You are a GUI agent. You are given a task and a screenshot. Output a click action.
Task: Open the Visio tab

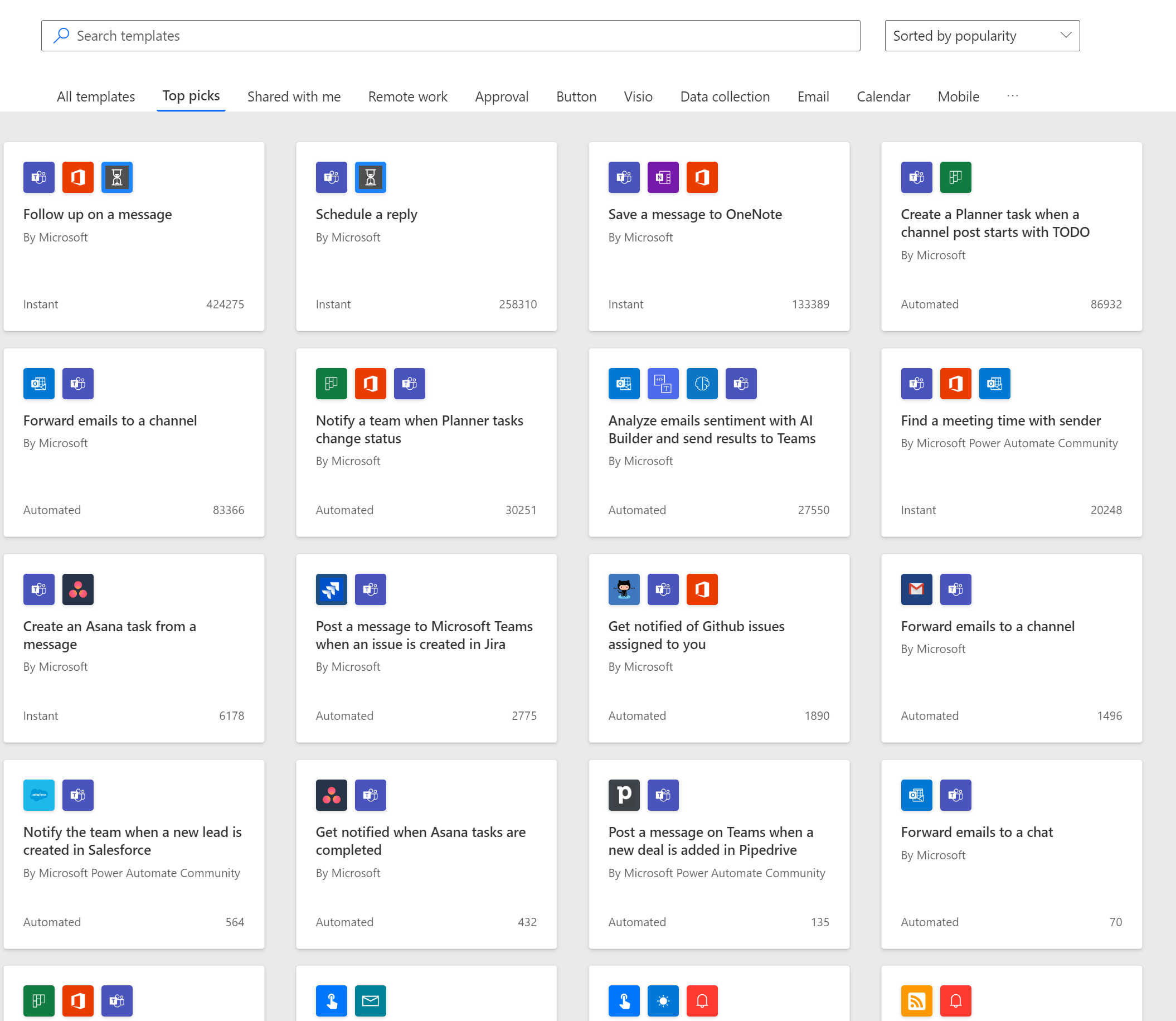638,96
